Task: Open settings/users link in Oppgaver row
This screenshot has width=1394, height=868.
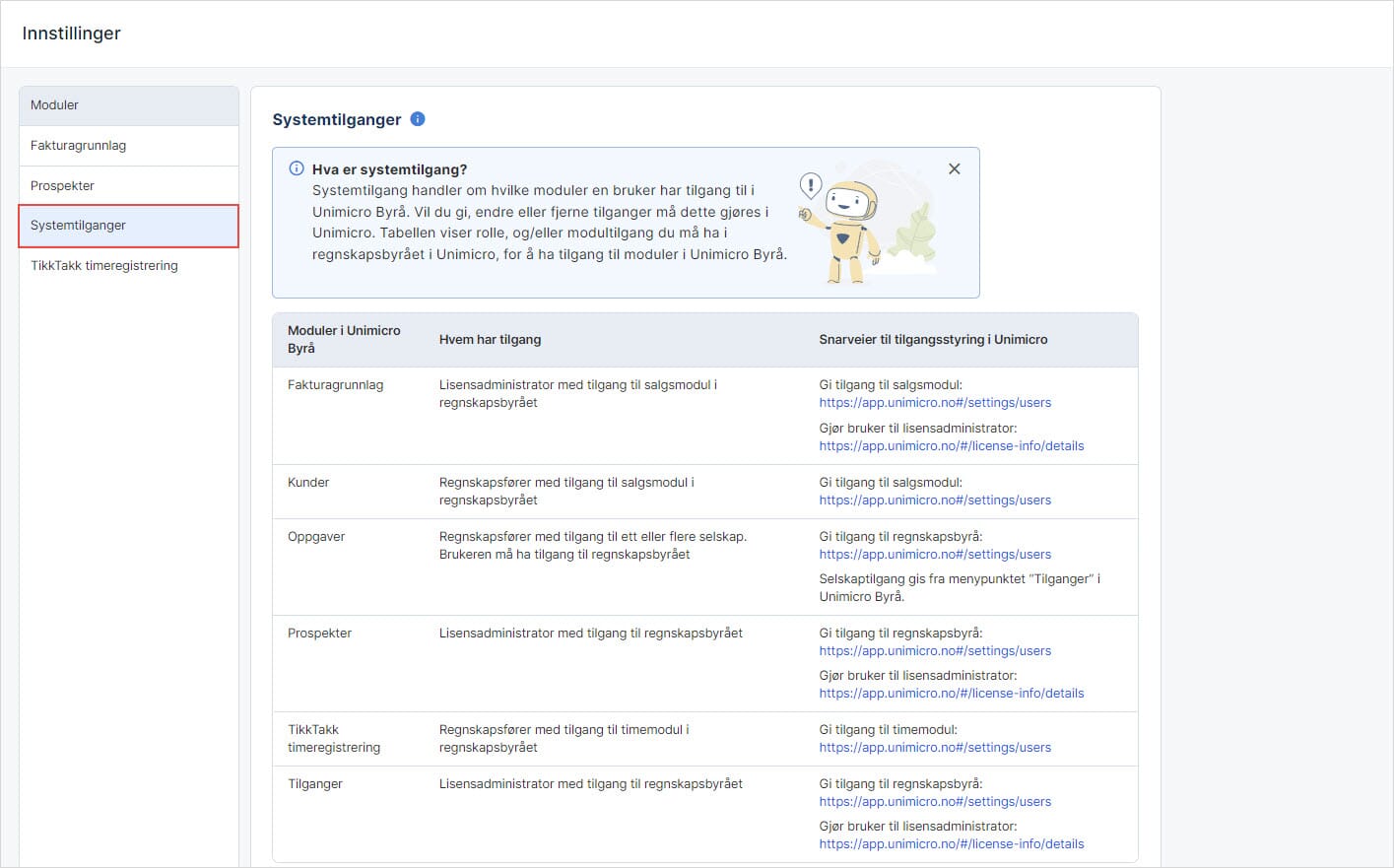Action: click(x=935, y=555)
